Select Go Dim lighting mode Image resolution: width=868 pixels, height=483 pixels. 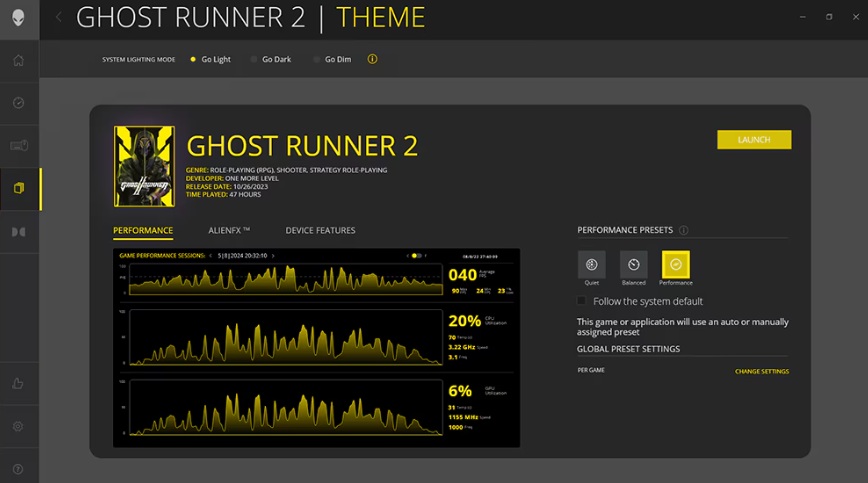[333, 59]
